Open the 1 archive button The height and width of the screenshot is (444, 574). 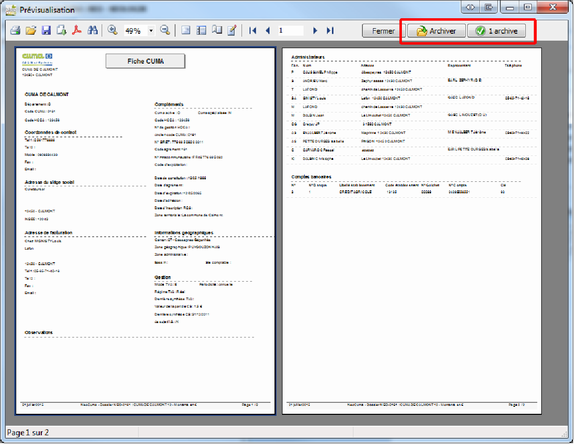click(x=497, y=31)
